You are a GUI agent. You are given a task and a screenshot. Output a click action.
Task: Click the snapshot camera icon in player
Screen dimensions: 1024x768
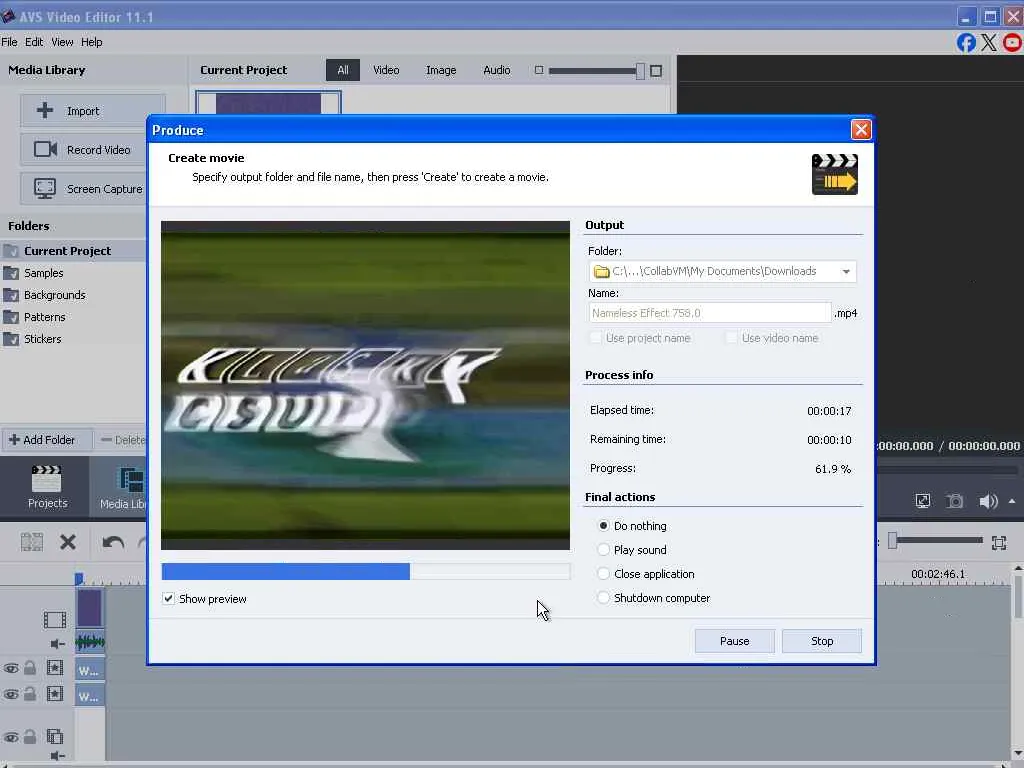(x=955, y=502)
